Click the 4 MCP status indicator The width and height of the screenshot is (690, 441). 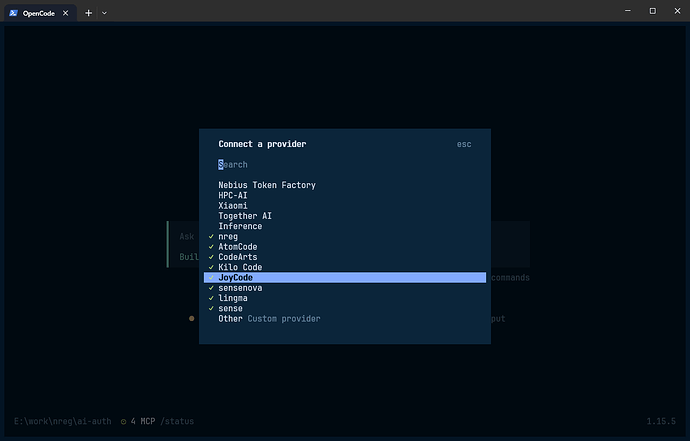pyautogui.click(x=143, y=421)
